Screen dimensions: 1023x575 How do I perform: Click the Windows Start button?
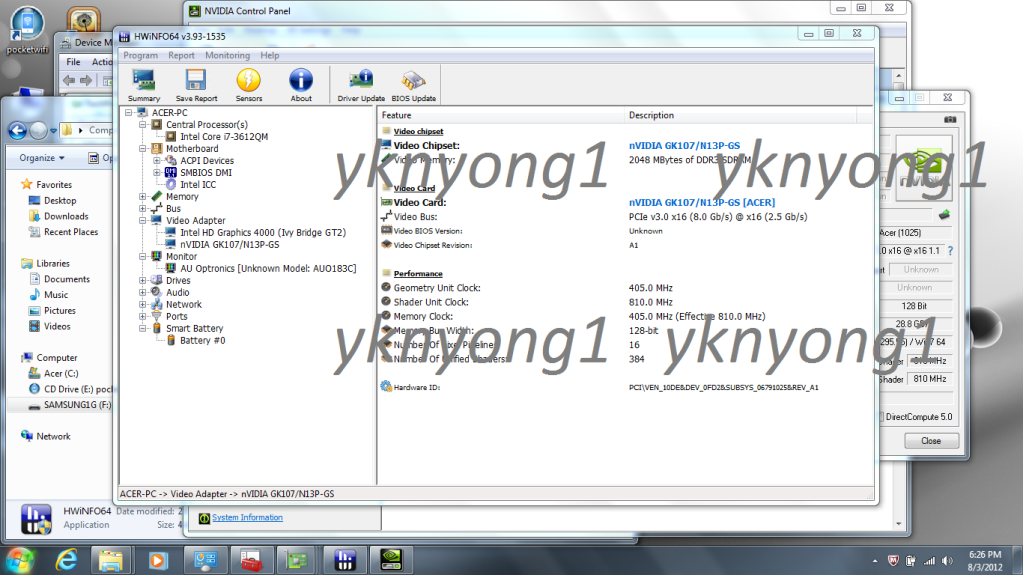[20, 560]
